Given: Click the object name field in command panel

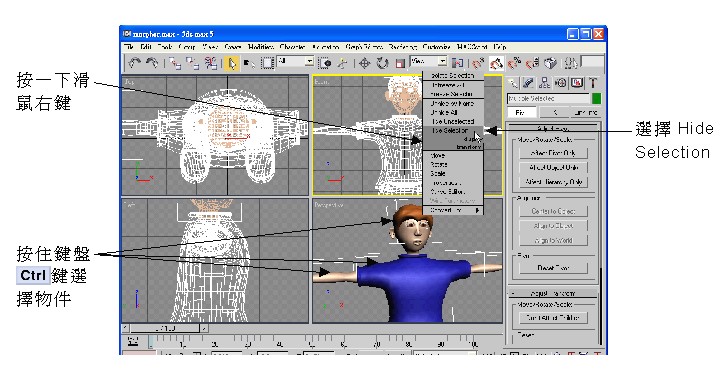Looking at the screenshot, I should pos(548,99).
